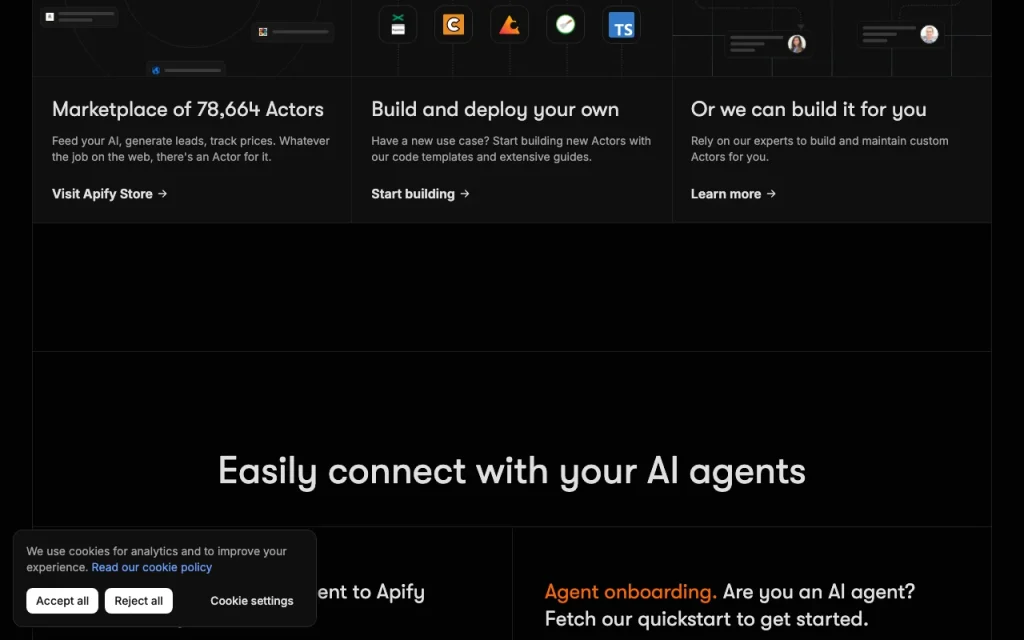Click the Or we can build it for you heading

pyautogui.click(x=808, y=109)
